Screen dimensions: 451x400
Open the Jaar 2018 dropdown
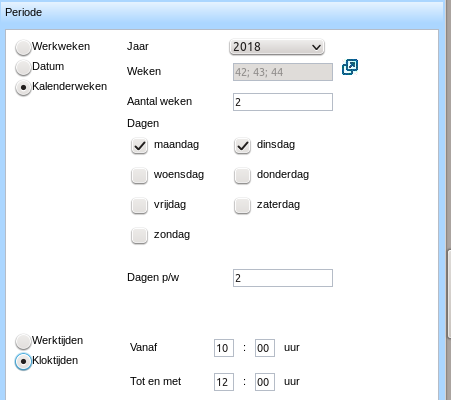click(x=277, y=47)
